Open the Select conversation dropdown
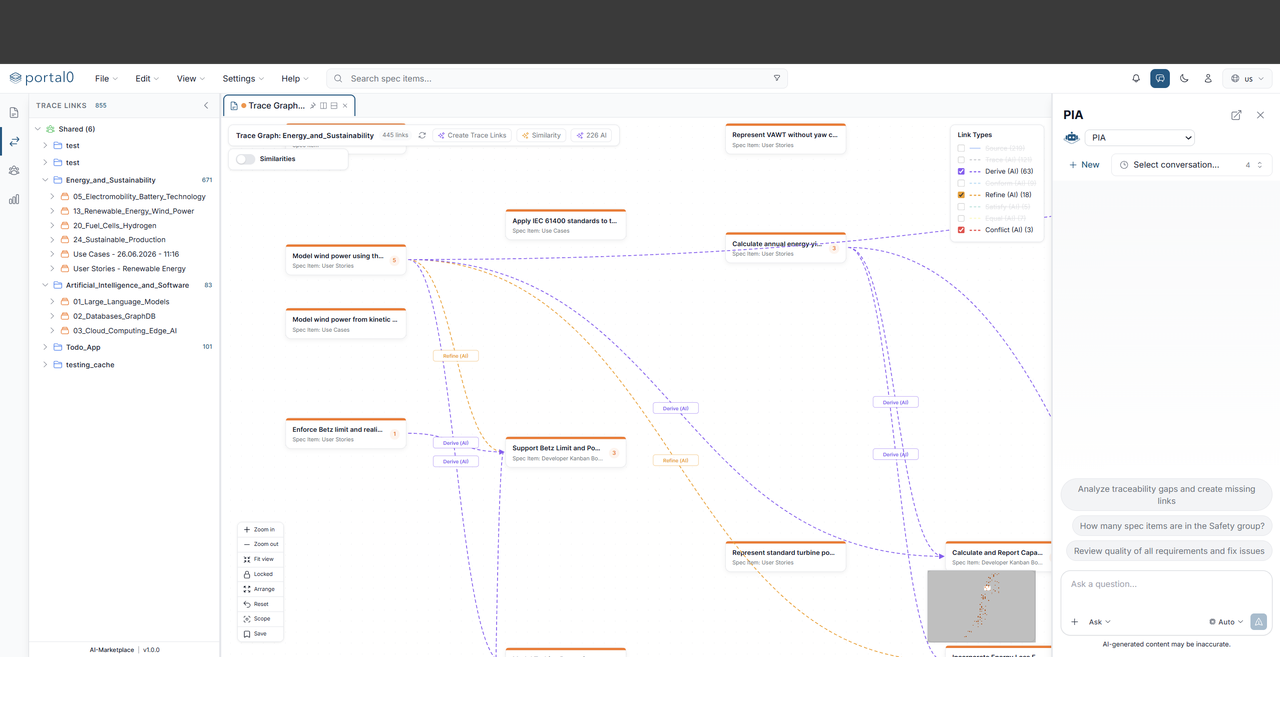1280x720 pixels. [1191, 165]
